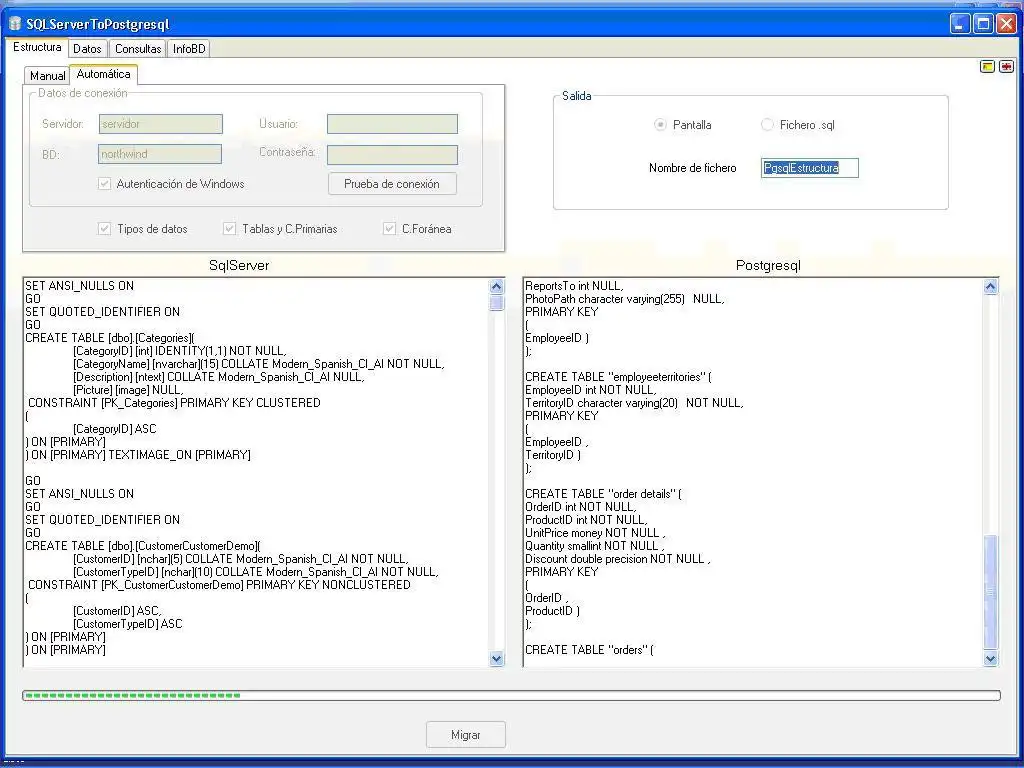This screenshot has width=1024, height=768.
Task: Click the PhotoPath character varying(255) line
Action: click(x=625, y=299)
